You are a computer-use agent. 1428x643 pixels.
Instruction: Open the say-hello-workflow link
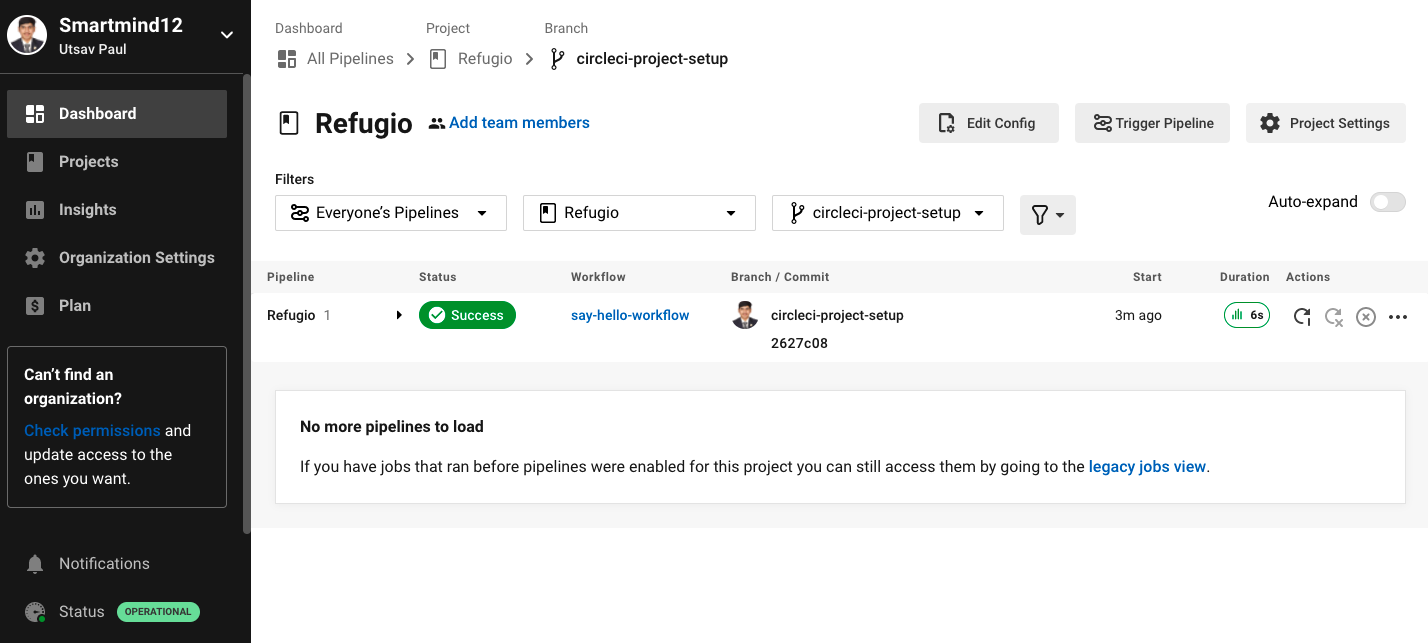pos(630,315)
